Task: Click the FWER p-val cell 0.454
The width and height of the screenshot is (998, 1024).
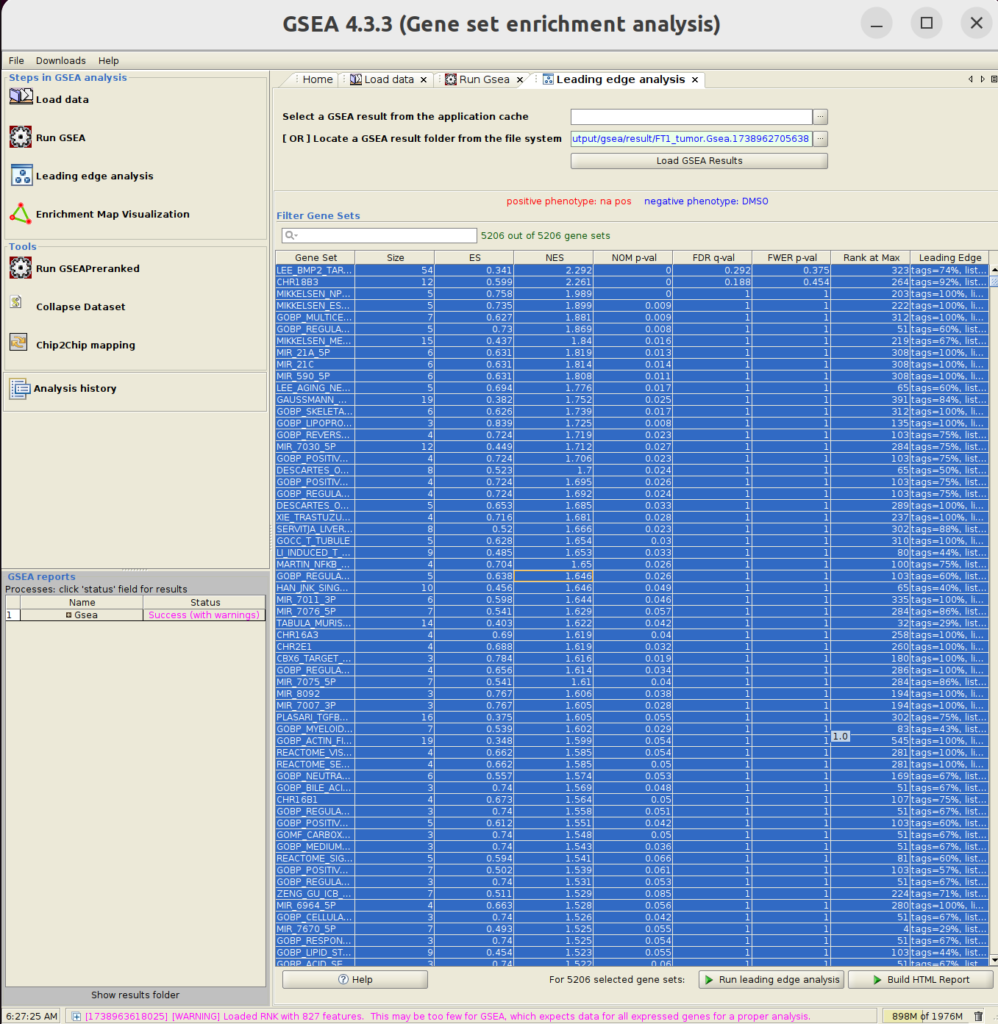Action: (x=792, y=282)
